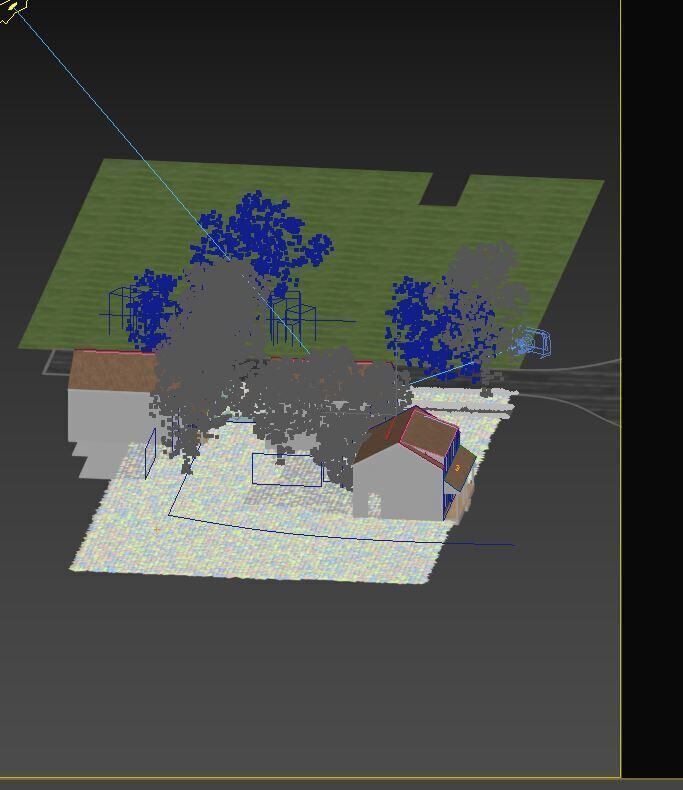Select the blue tree on the left
The width and height of the screenshot is (683, 790).
coord(151,310)
